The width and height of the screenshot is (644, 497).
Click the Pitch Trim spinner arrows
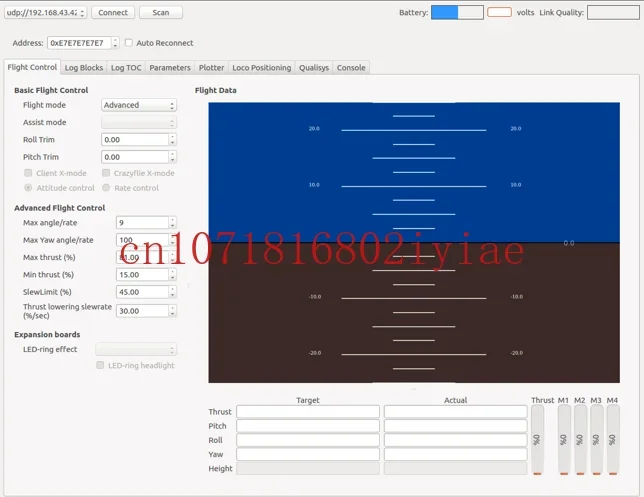tap(172, 157)
